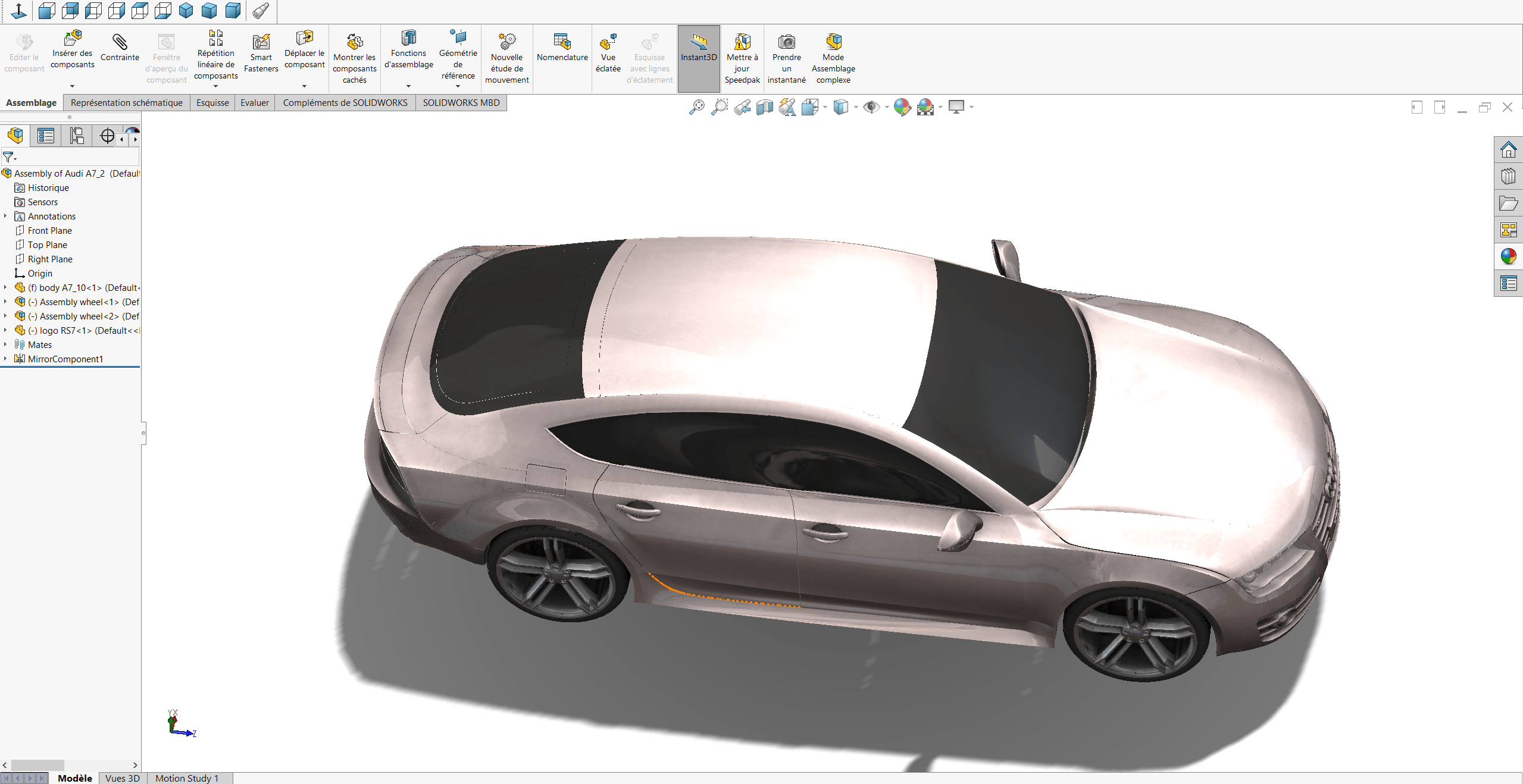Expand the Mates tree node

5,344
